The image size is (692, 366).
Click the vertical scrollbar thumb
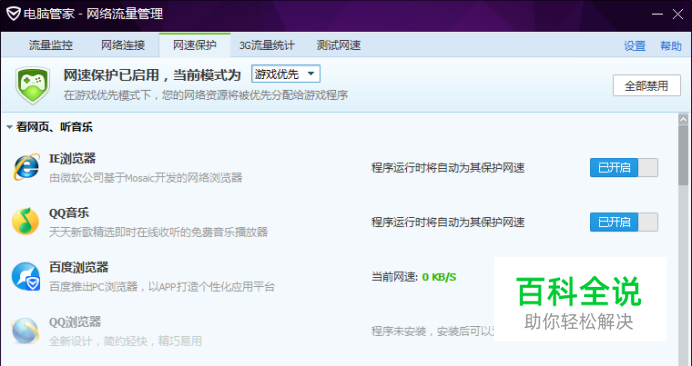[683, 155]
